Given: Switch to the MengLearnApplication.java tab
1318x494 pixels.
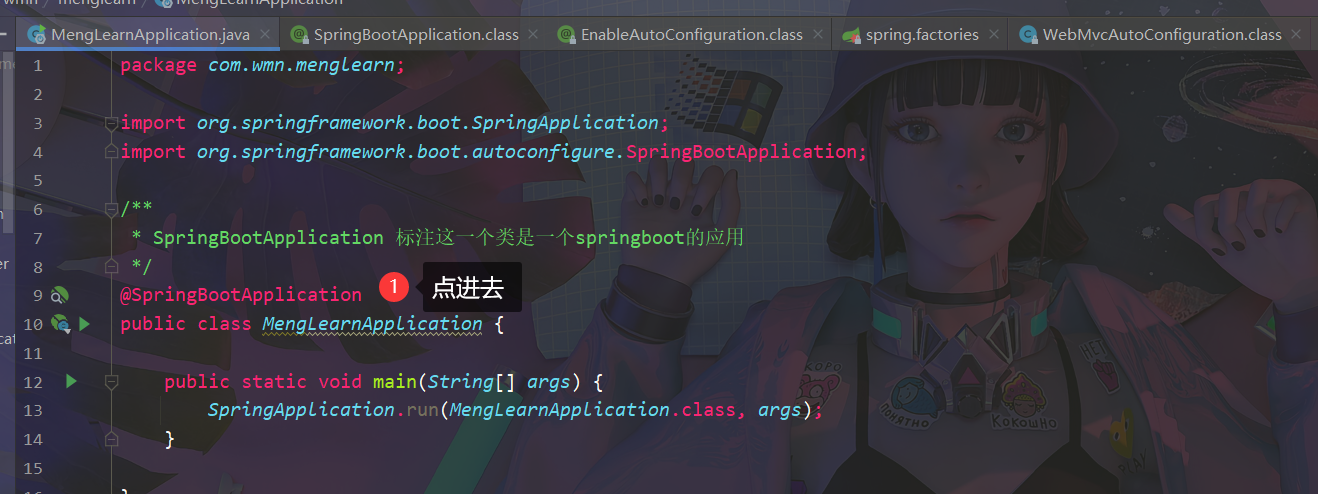Looking at the screenshot, I should point(150,35).
